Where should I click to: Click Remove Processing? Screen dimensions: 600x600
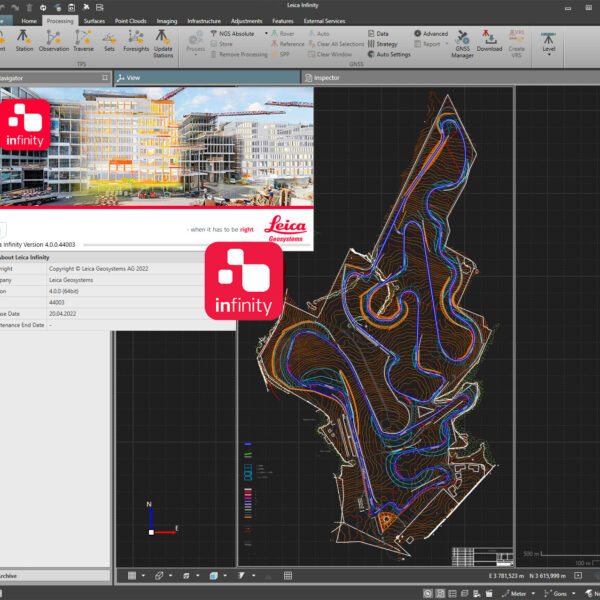pyautogui.click(x=239, y=54)
